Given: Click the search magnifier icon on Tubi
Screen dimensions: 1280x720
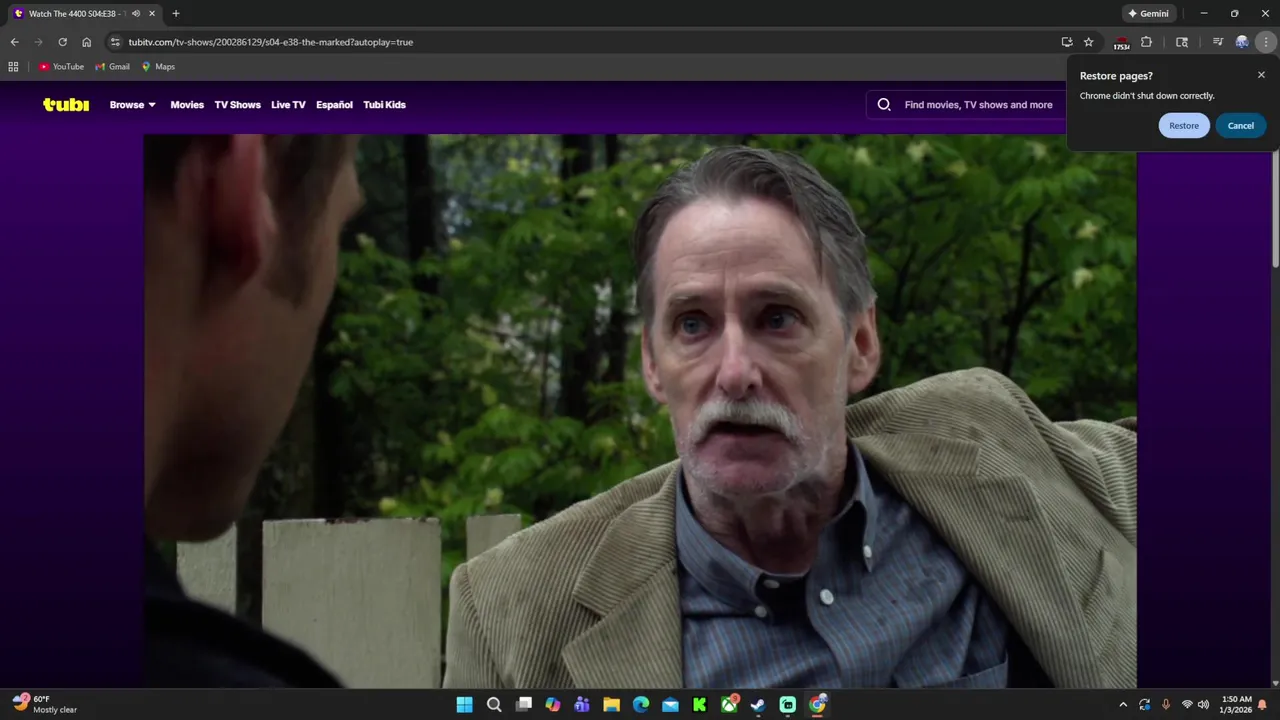Looking at the screenshot, I should (884, 104).
